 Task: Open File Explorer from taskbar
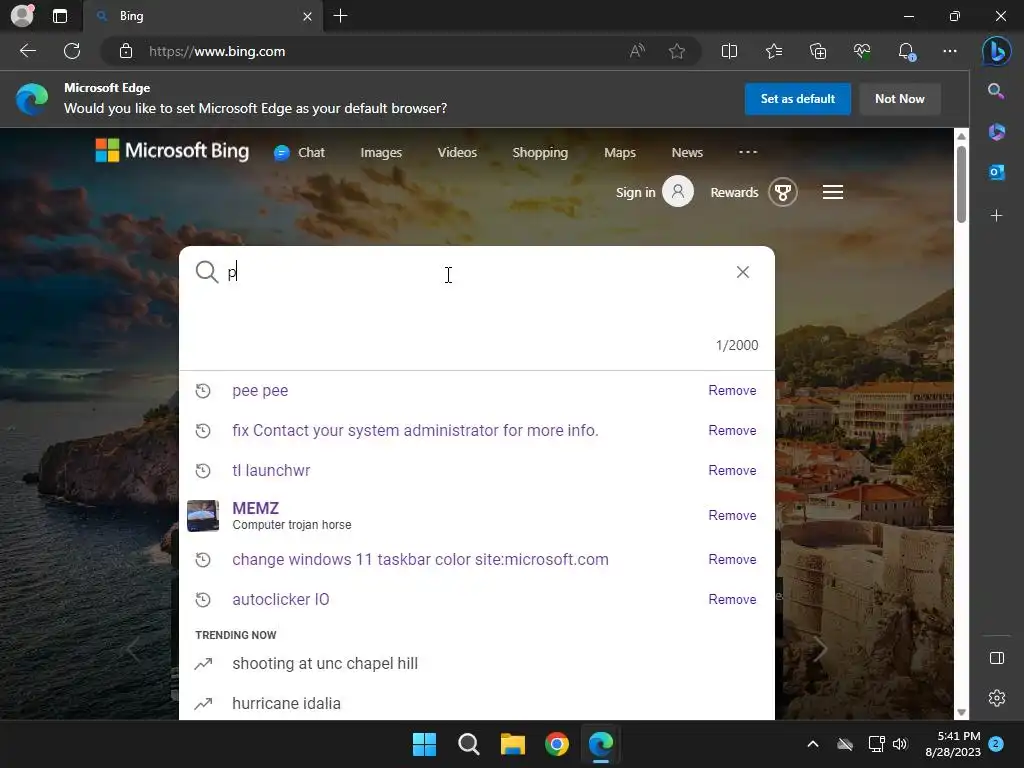513,744
